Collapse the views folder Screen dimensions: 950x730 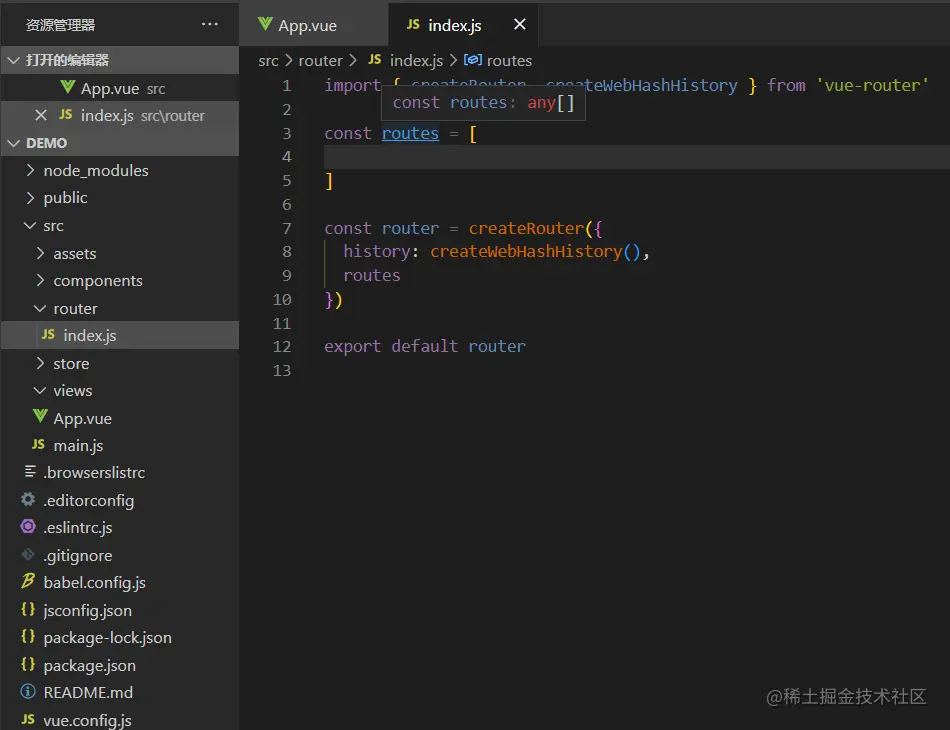[119, 391]
